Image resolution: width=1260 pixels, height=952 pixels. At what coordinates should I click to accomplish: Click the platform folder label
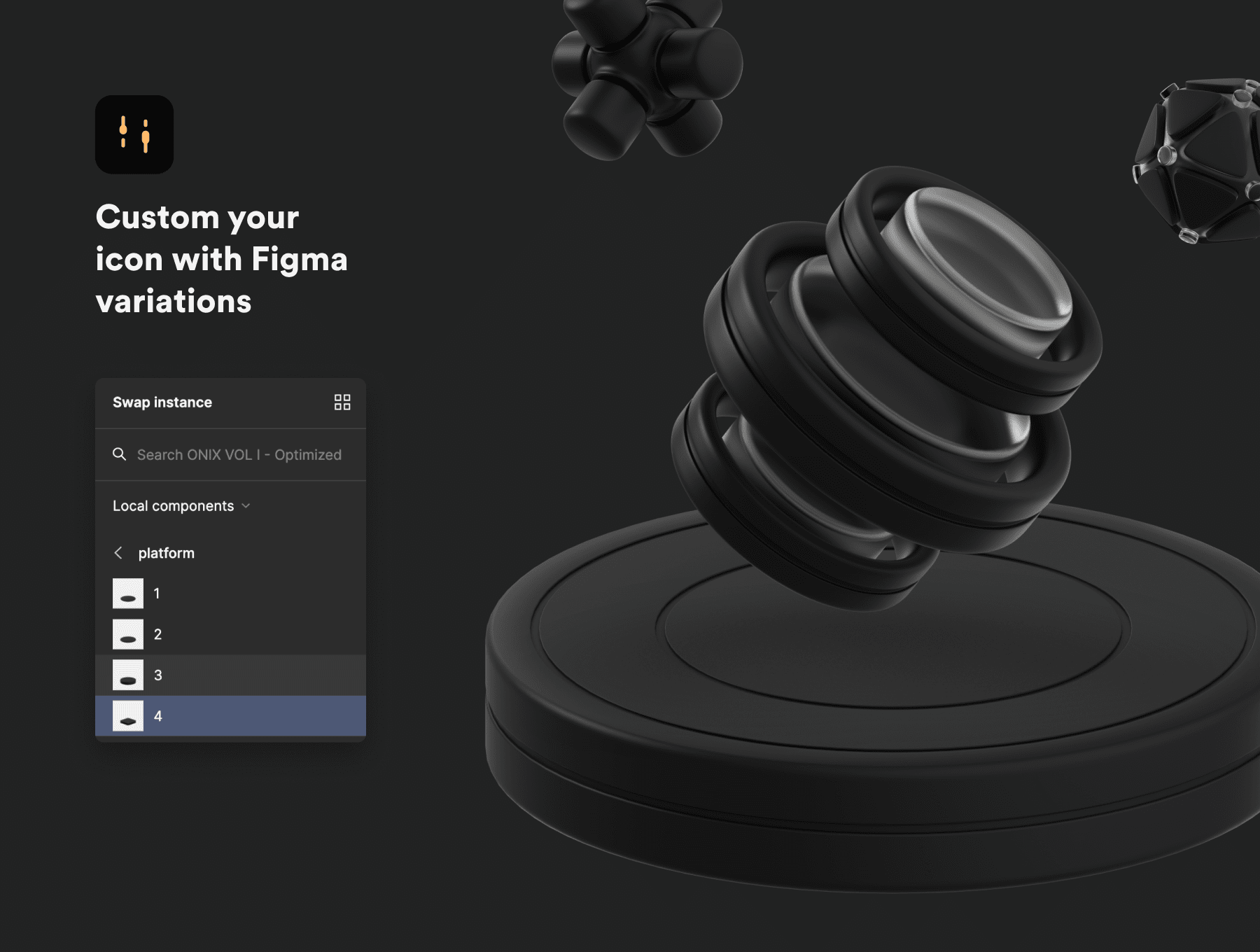point(167,553)
